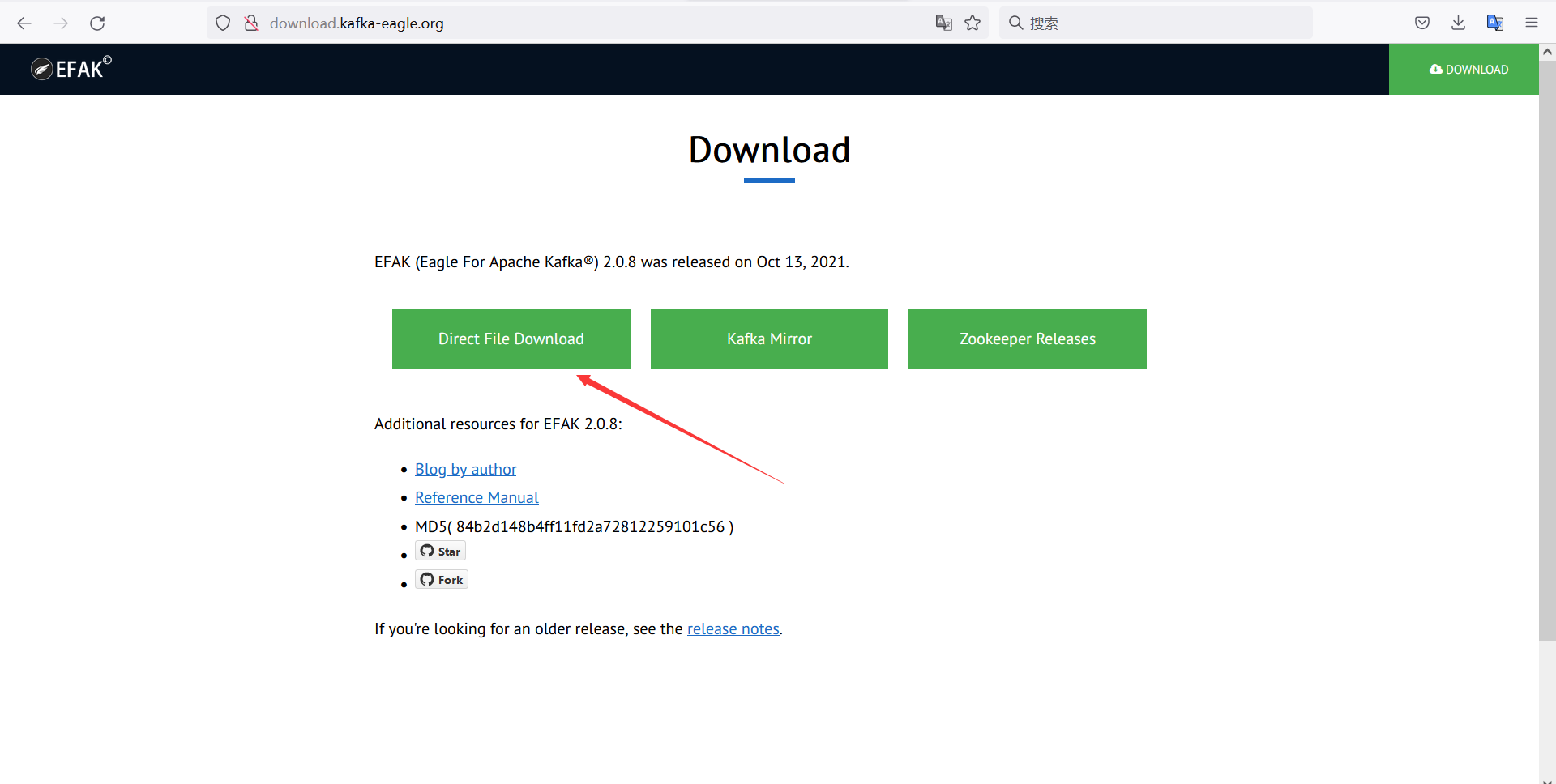Click the 'Additional resources for EFAK 2.0.8:' text
This screenshot has height=784, width=1556.
(498, 424)
